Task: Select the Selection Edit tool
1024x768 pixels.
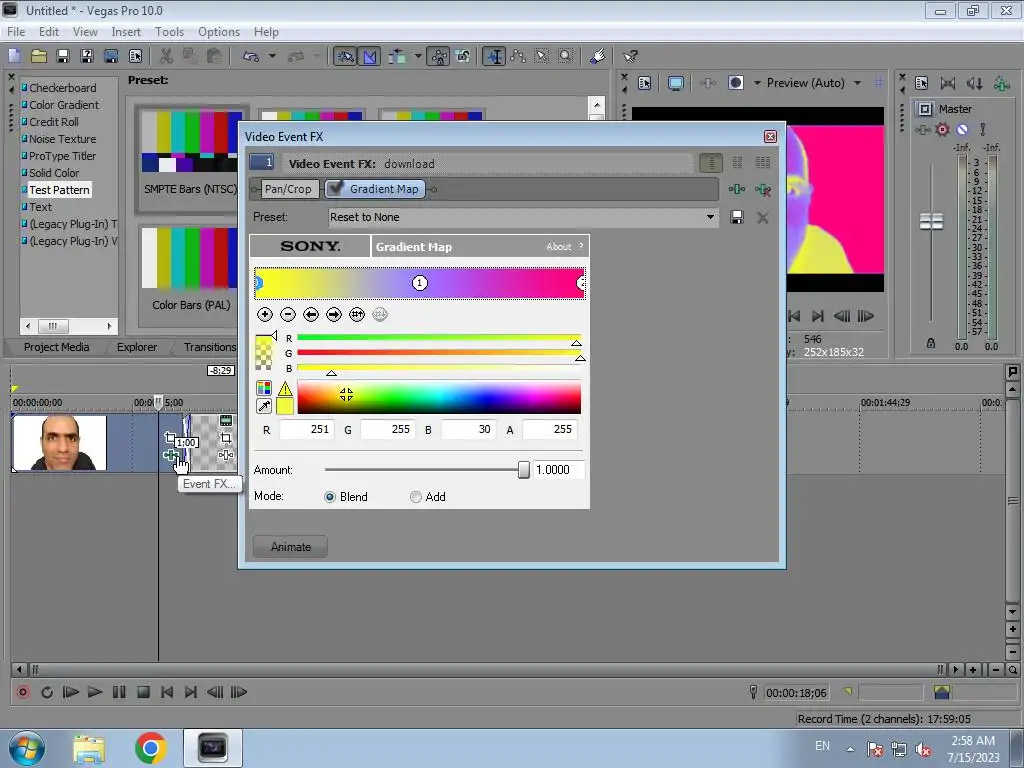Action: tap(542, 56)
